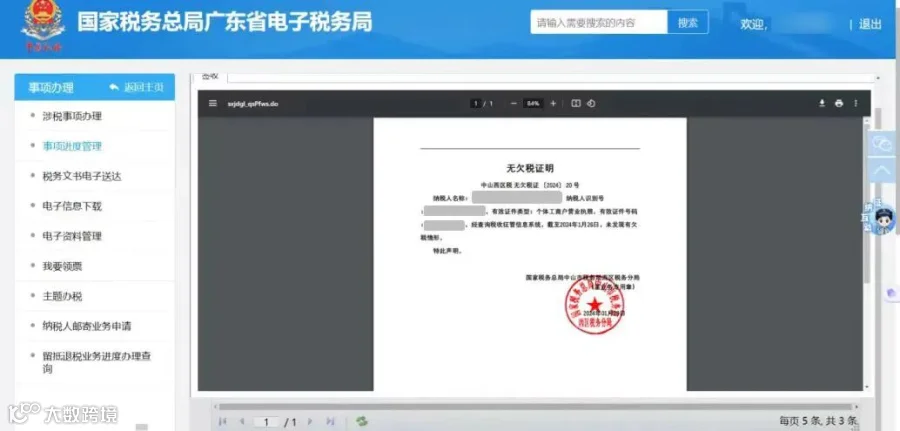The width and height of the screenshot is (900, 431).
Task: Select 电子资料管理 sidebar item
Action: click(x=72, y=236)
